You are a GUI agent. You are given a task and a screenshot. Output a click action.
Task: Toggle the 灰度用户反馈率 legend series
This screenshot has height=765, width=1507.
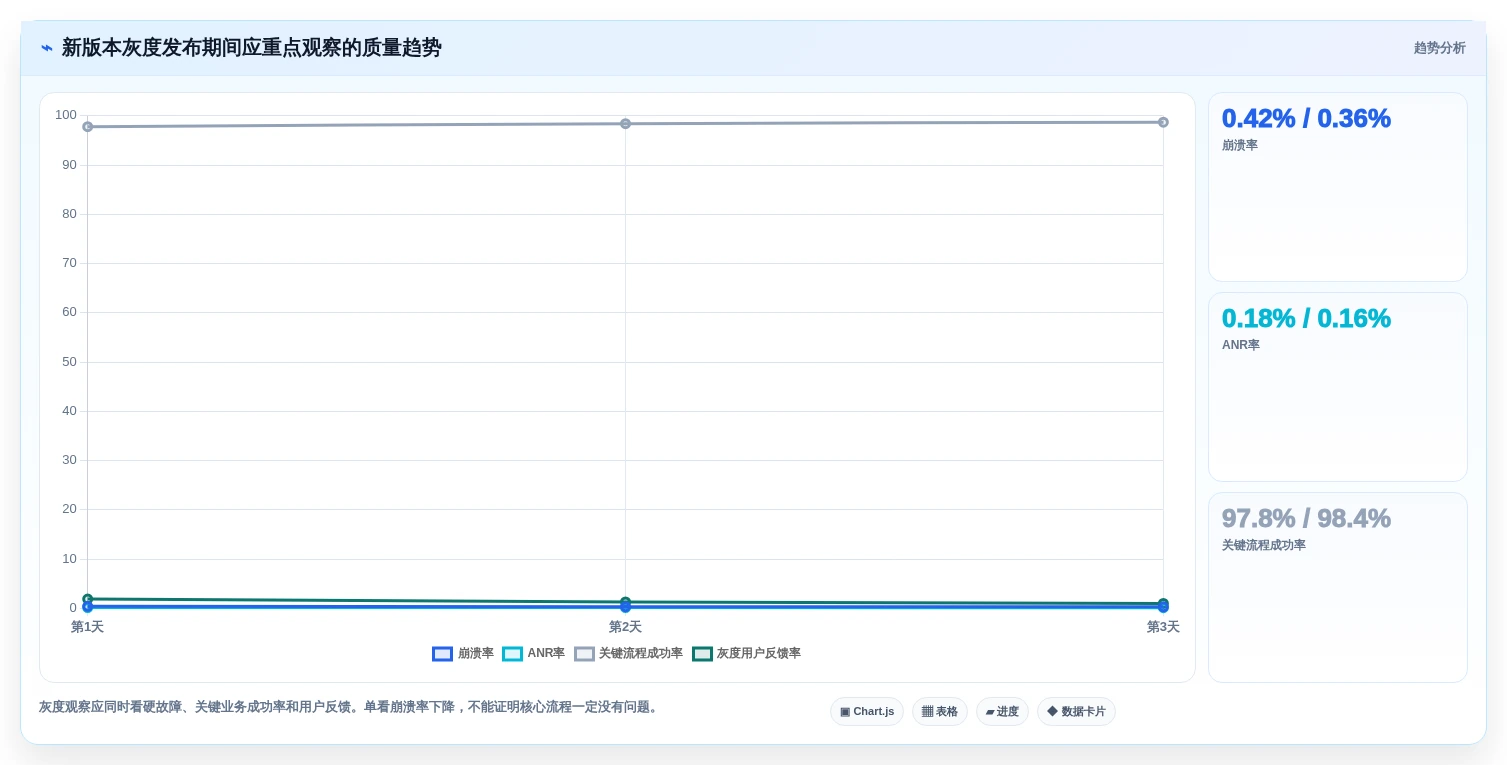pos(746,653)
